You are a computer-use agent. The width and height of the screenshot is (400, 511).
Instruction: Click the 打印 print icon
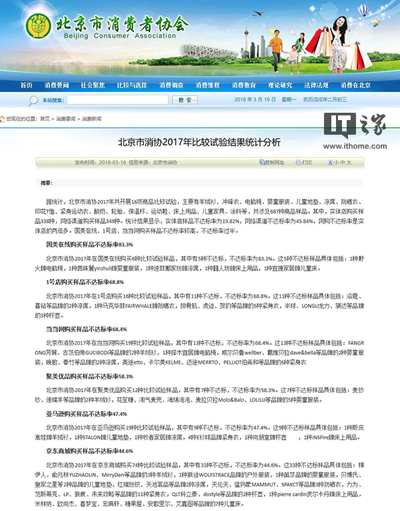coord(298,162)
